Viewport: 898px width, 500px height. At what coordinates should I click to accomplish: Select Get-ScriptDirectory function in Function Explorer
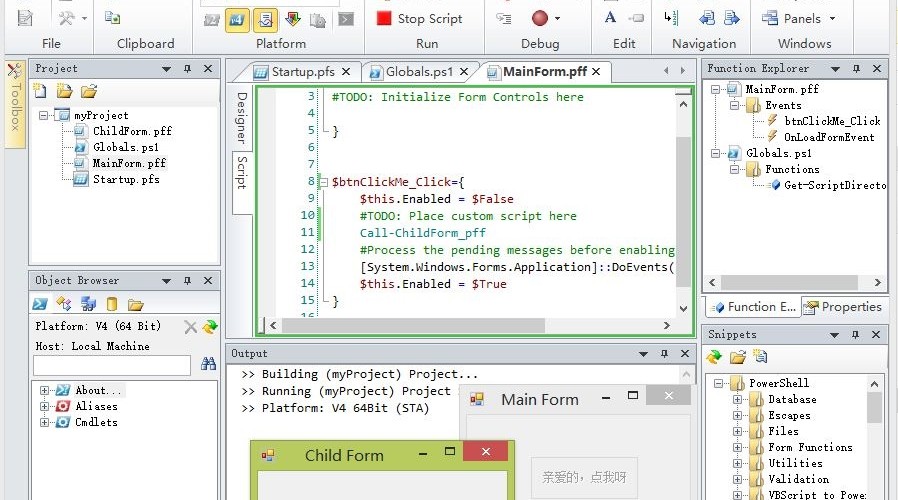(x=834, y=185)
